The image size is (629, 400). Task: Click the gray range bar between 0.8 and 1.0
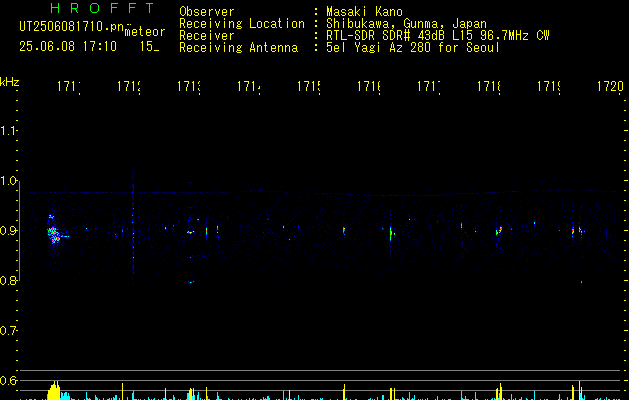20,231
